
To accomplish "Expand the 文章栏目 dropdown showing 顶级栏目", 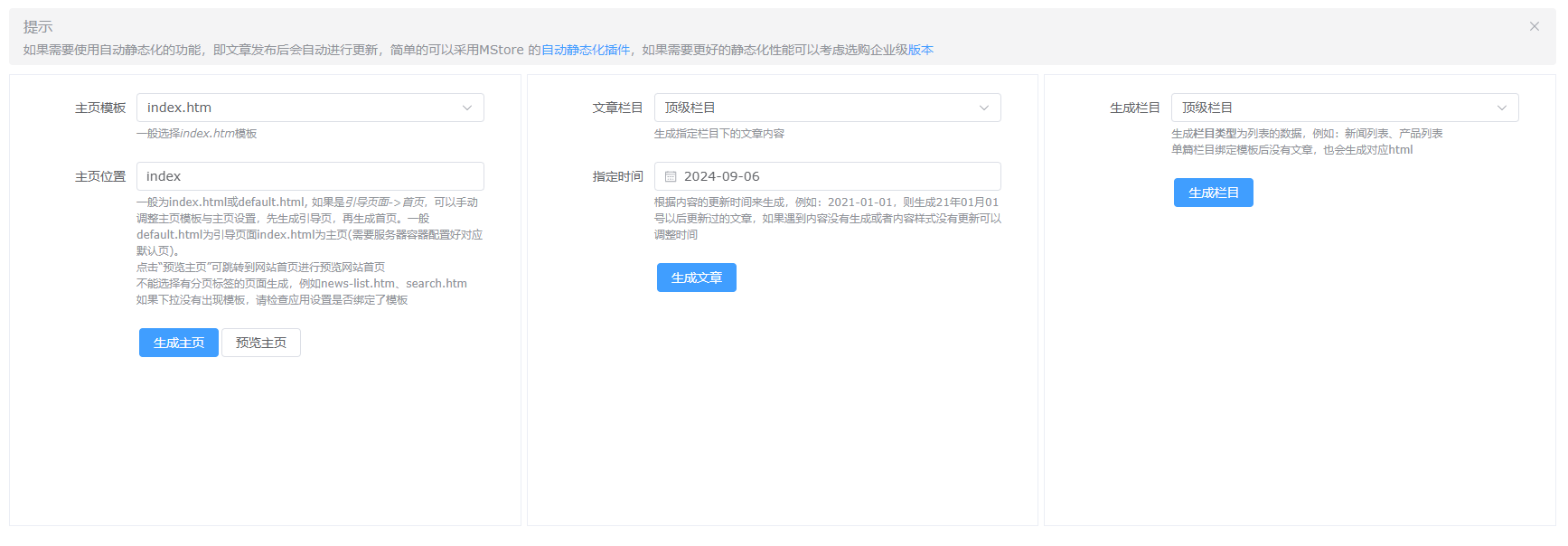I will (813, 108).
